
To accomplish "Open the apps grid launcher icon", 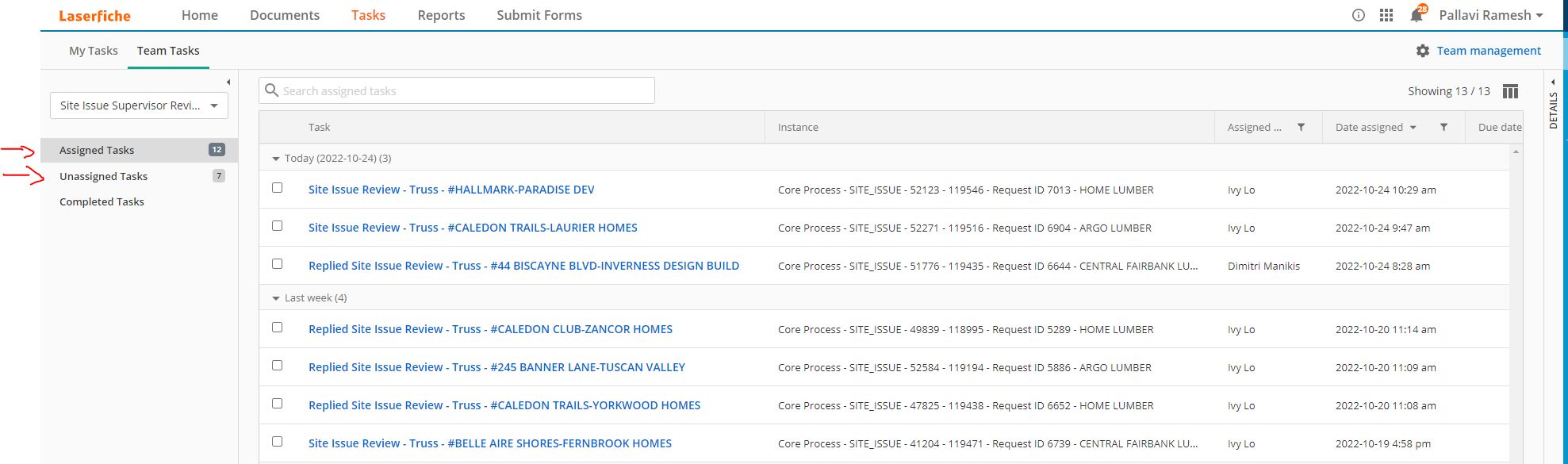I will coord(1386,15).
